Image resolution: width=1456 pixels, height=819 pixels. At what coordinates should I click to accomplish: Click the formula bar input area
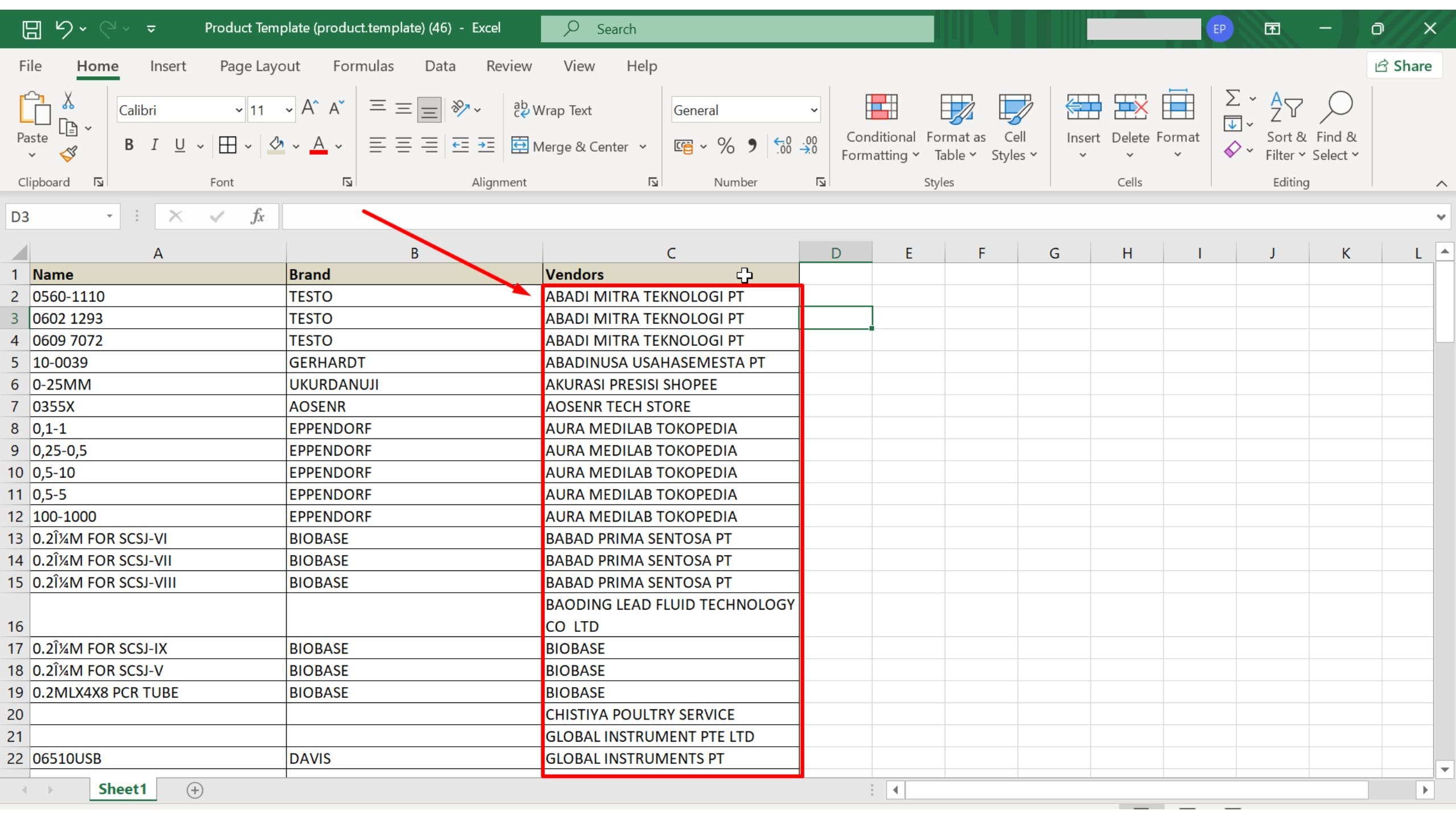[x=856, y=217]
